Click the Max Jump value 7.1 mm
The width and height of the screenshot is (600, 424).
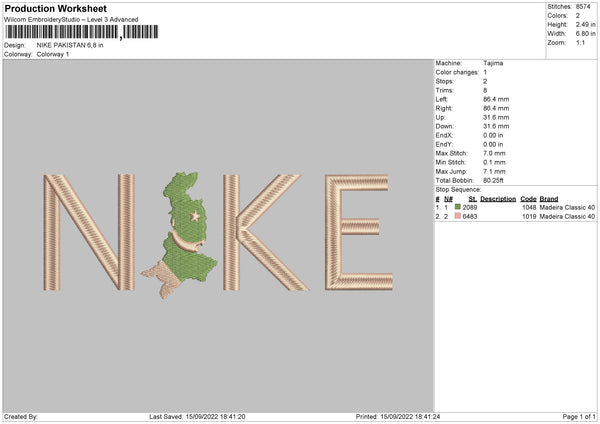coord(494,171)
